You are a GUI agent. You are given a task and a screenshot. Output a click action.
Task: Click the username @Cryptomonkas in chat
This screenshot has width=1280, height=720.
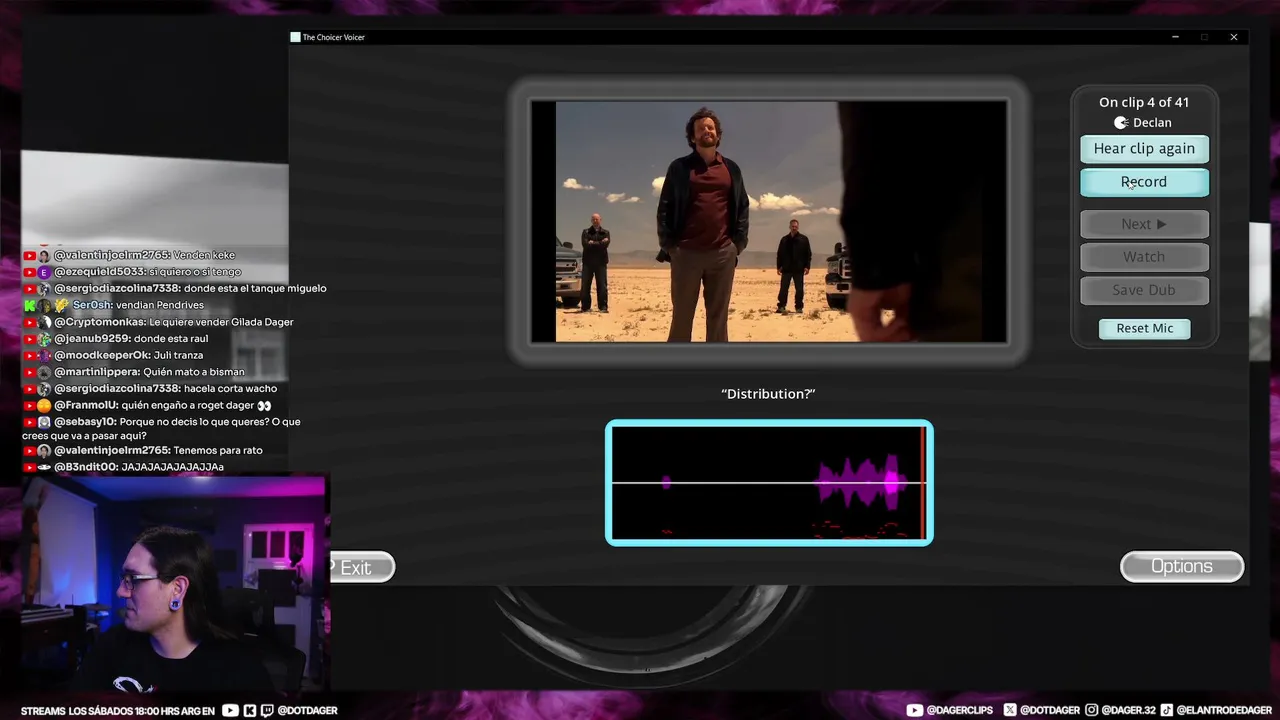coord(100,322)
